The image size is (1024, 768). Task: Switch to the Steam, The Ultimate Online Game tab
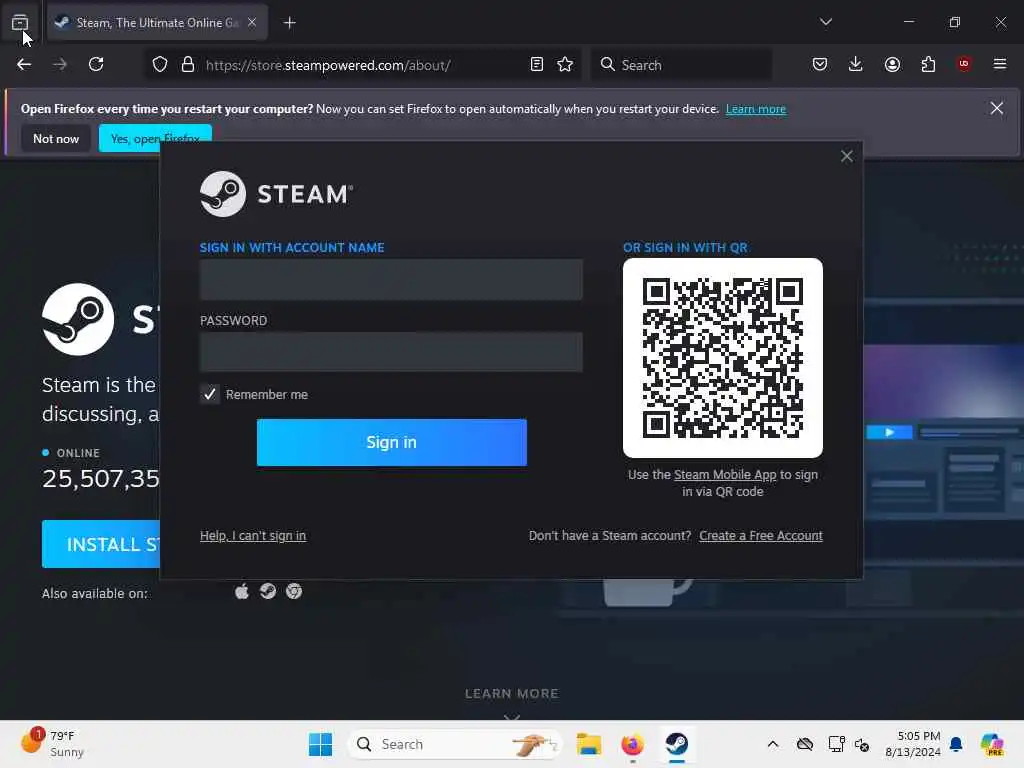(157, 23)
